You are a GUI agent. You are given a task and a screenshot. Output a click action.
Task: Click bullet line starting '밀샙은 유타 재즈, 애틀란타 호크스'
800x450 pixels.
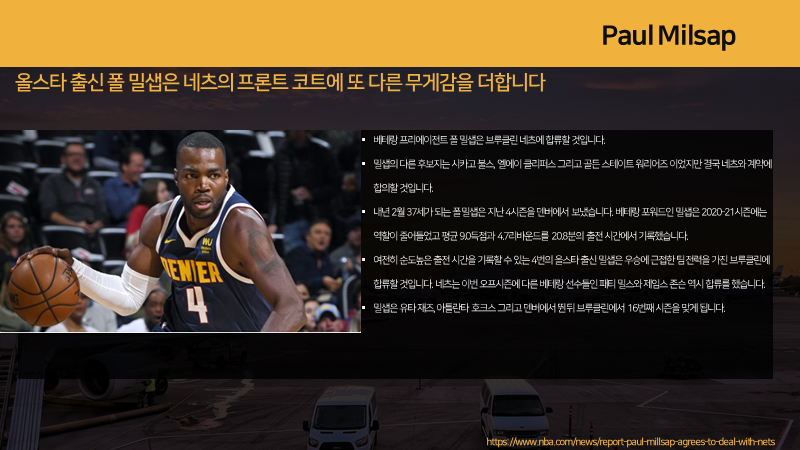tap(549, 308)
